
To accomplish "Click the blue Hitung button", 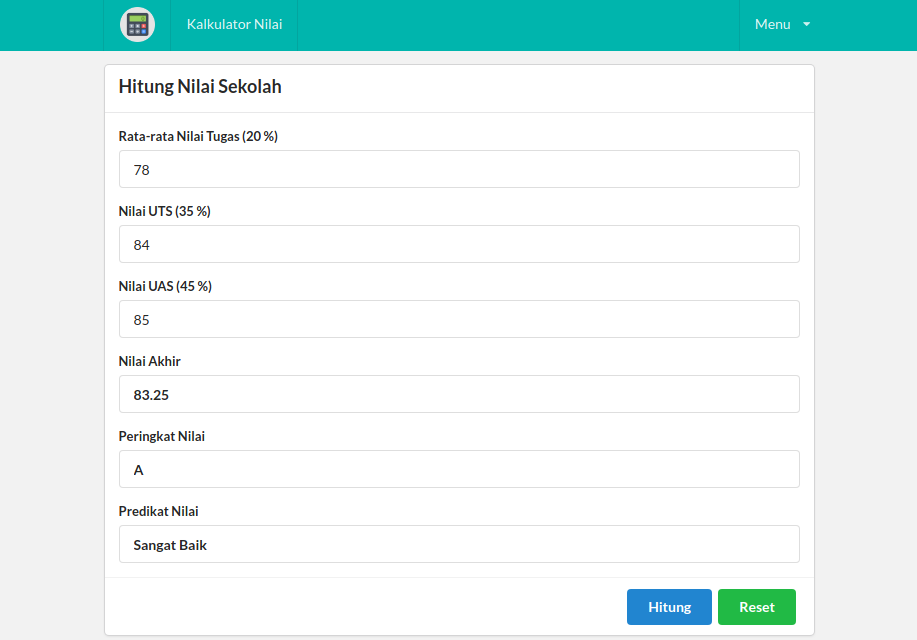I will pyautogui.click(x=669, y=607).
